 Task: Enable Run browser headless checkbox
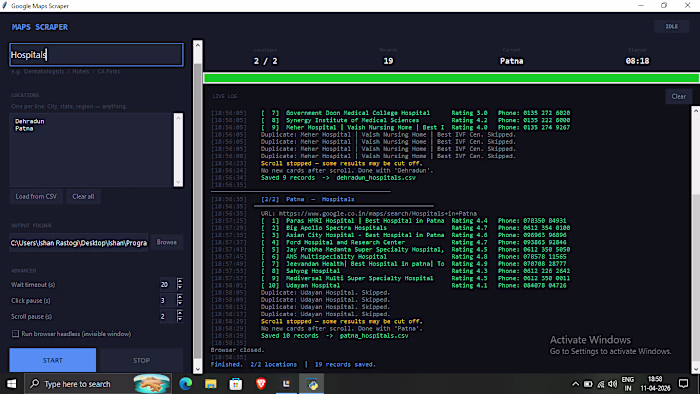(x=15, y=334)
